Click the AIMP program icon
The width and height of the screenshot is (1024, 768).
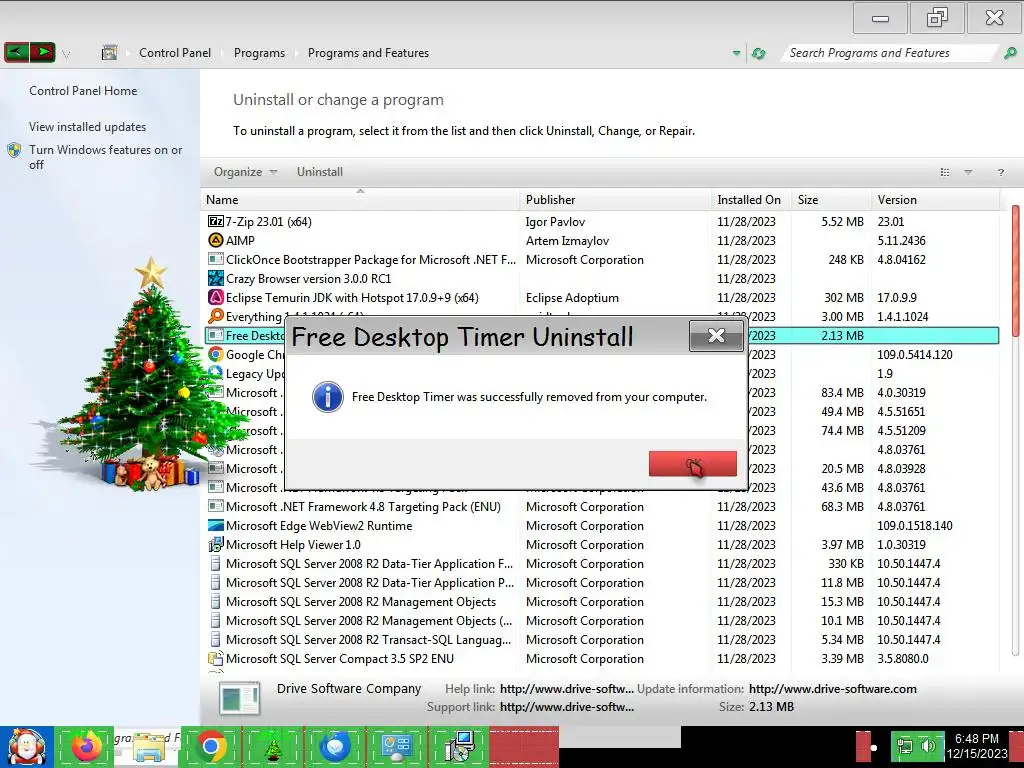coord(216,240)
